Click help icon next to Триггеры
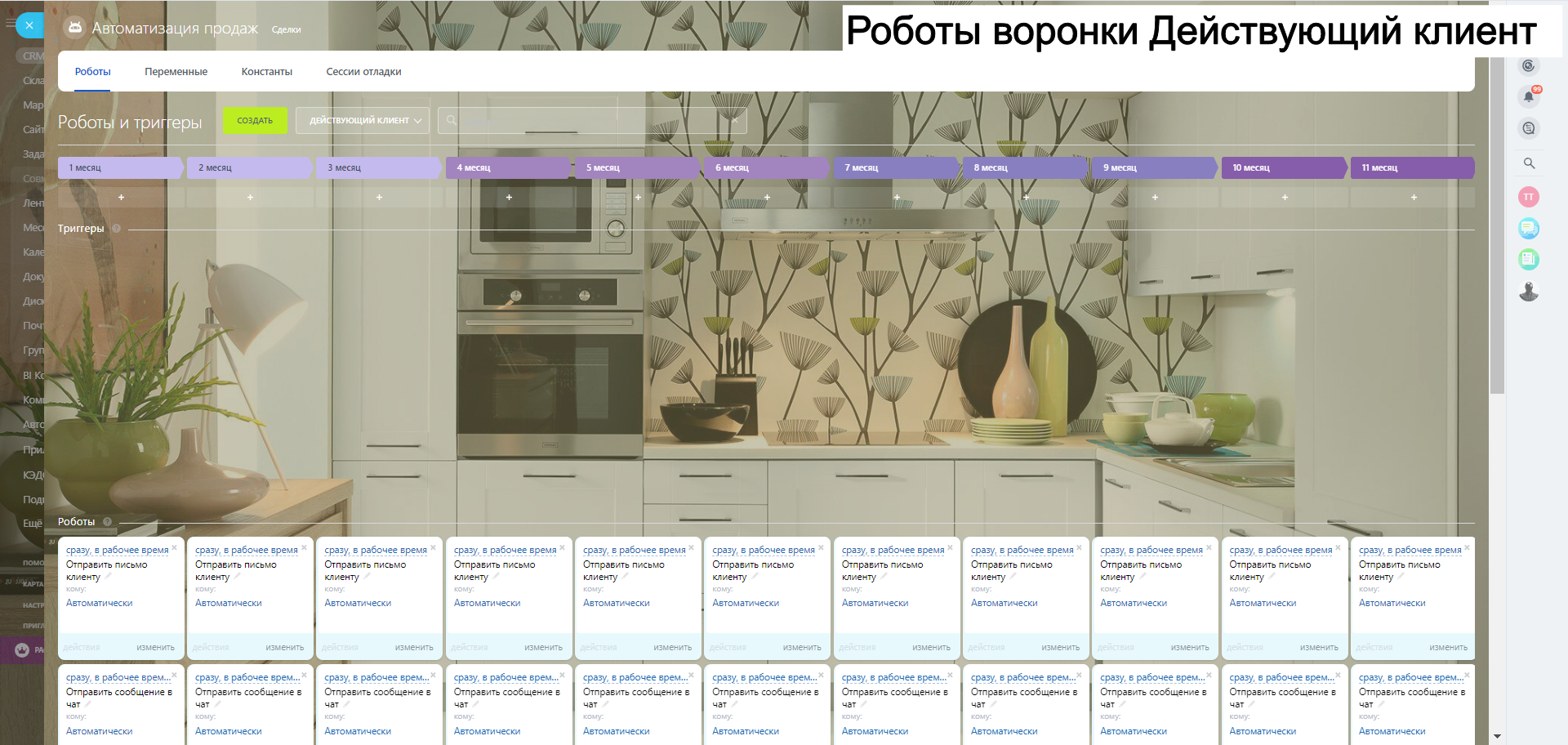Viewport: 1568px width, 745px height. [x=116, y=229]
